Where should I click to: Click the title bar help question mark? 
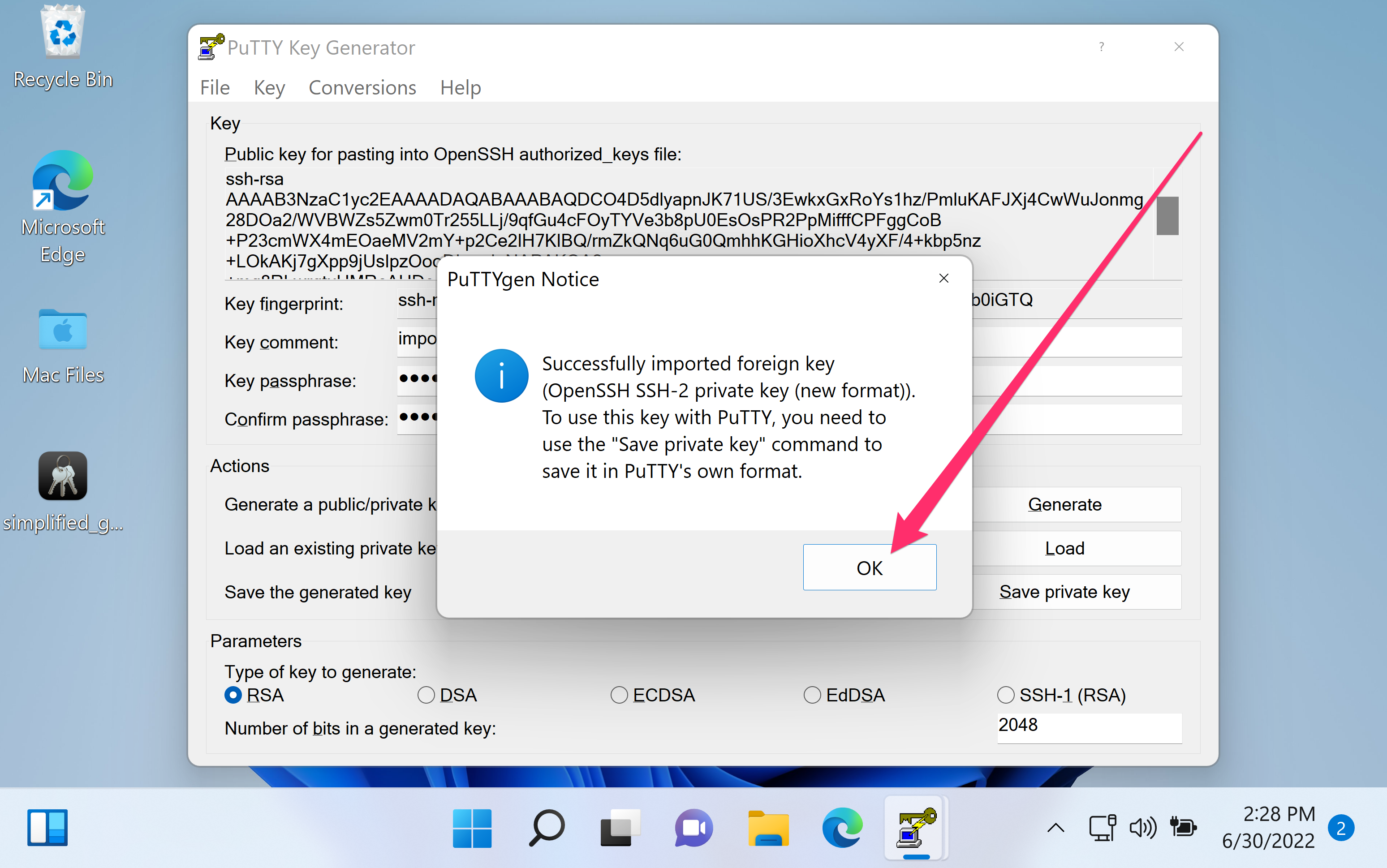pos(1101,47)
